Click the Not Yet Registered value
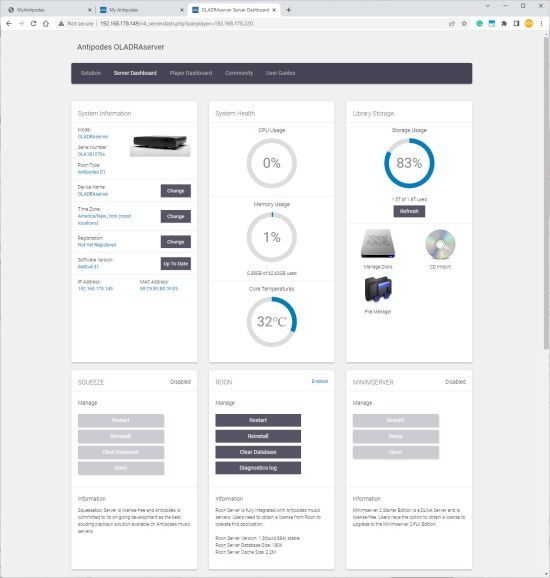The height and width of the screenshot is (578, 550). (97, 245)
